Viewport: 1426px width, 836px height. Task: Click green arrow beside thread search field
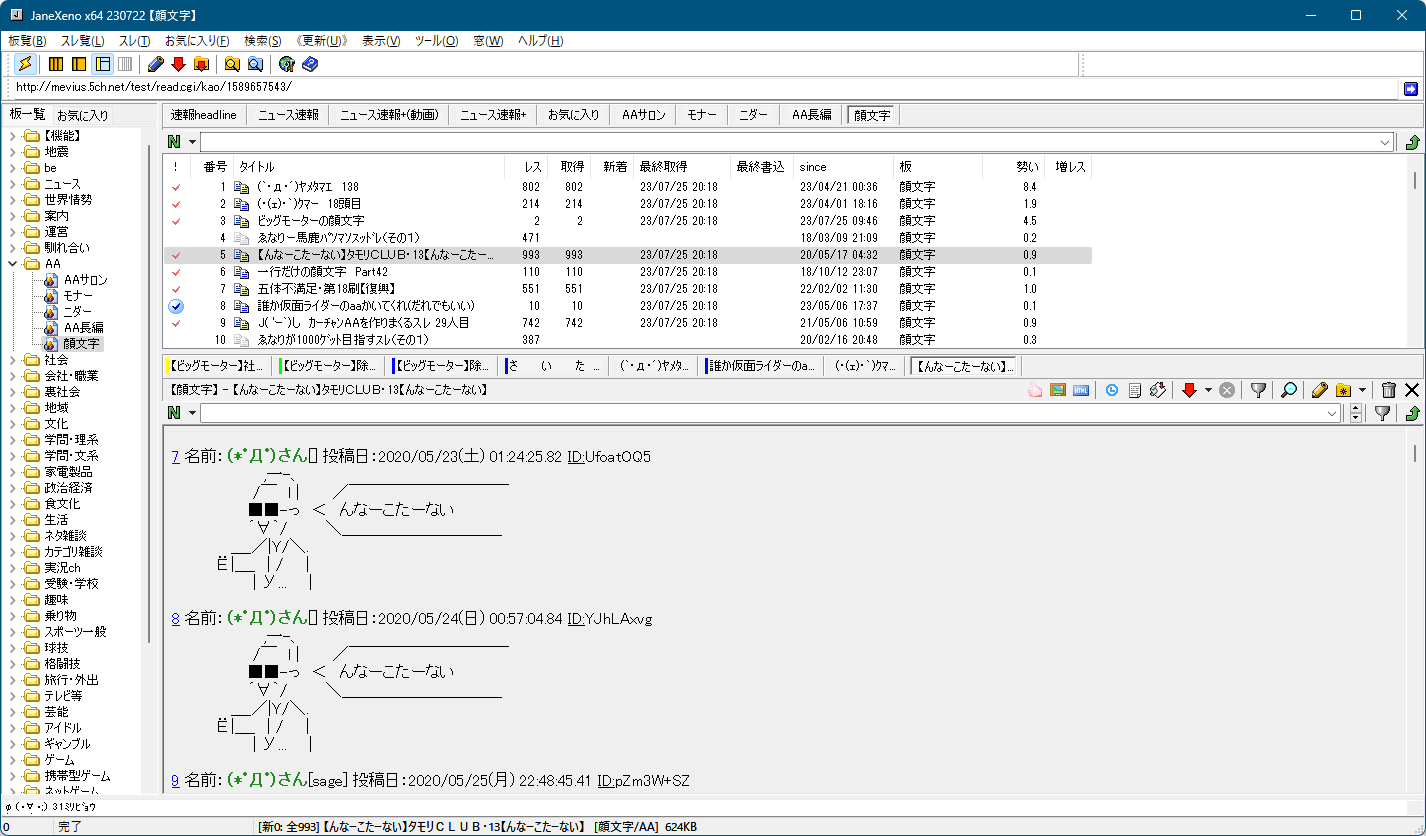pyautogui.click(x=1412, y=413)
